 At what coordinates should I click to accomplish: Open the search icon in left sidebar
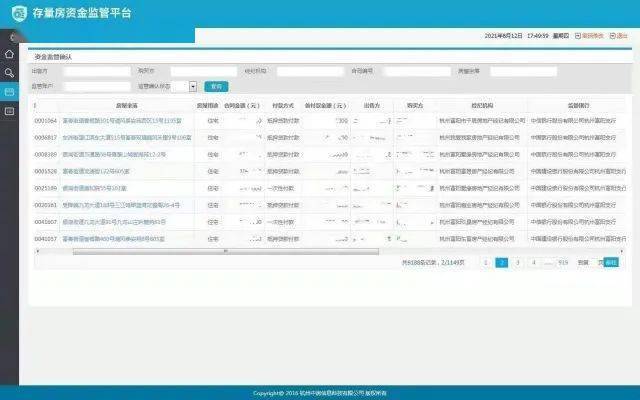(9, 72)
